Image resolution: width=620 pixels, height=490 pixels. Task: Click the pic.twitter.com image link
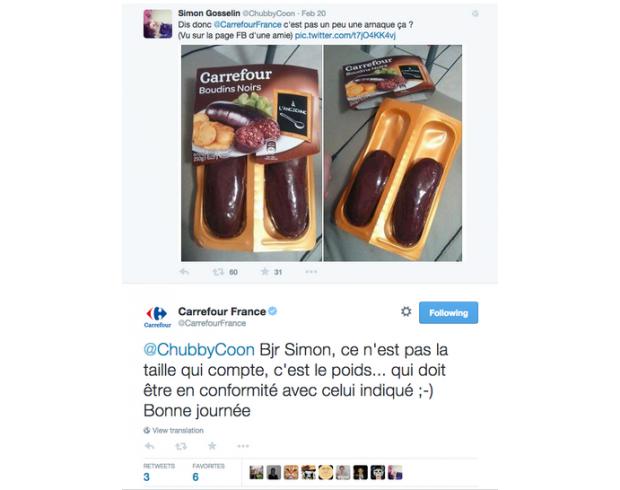pos(345,35)
